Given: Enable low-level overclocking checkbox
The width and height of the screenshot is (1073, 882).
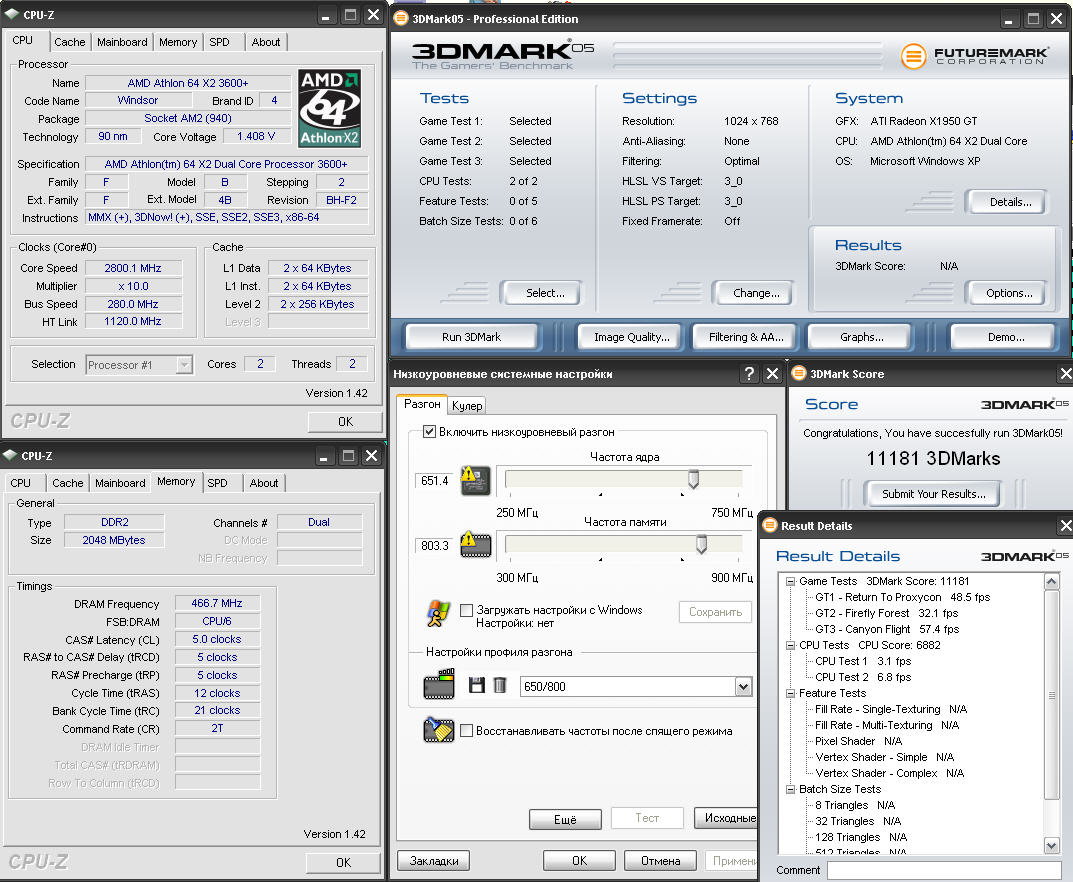Looking at the screenshot, I should [x=429, y=432].
